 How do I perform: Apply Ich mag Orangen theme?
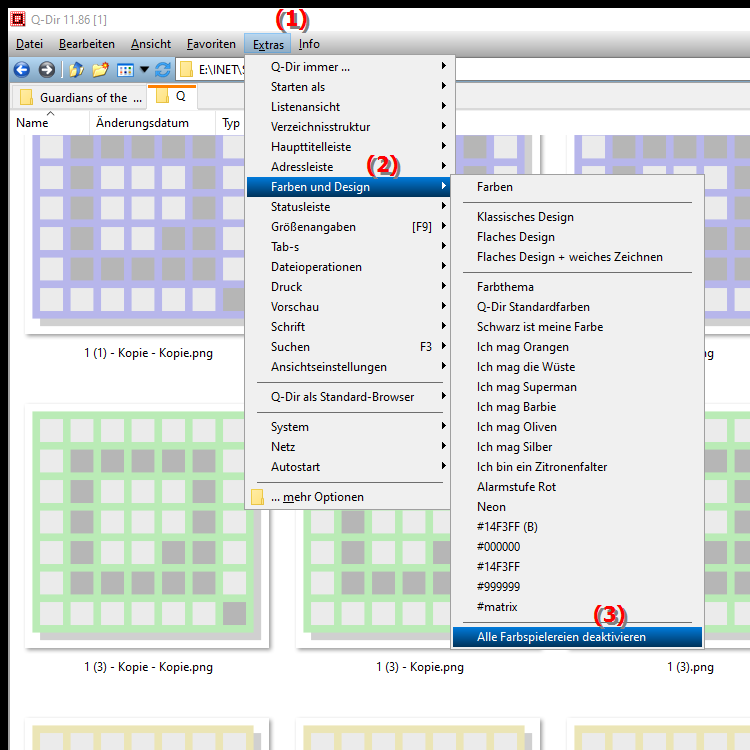click(577, 347)
